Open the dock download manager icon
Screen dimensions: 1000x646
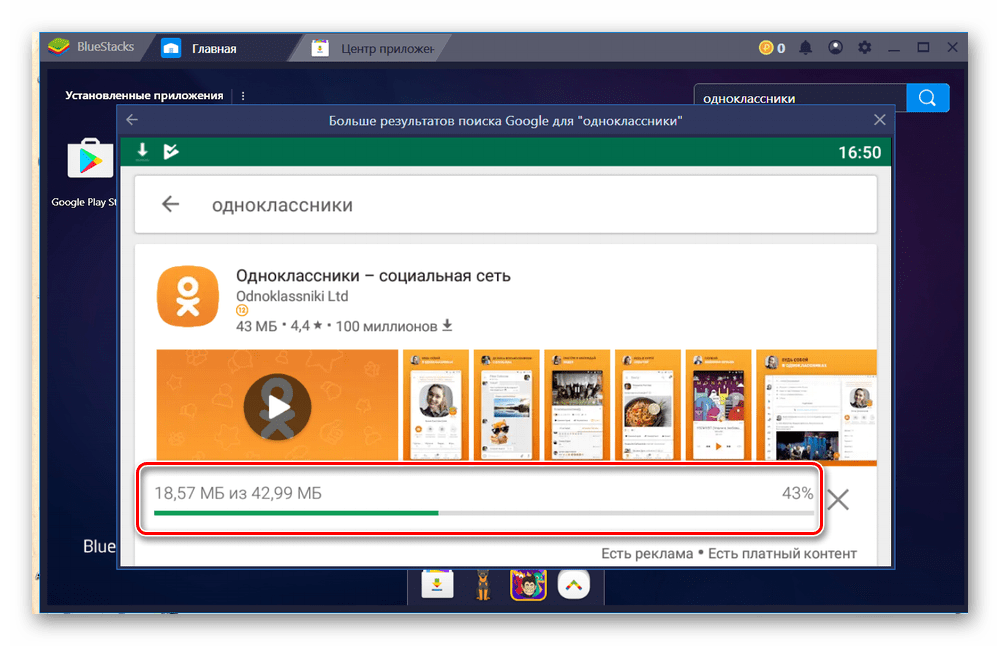(437, 585)
